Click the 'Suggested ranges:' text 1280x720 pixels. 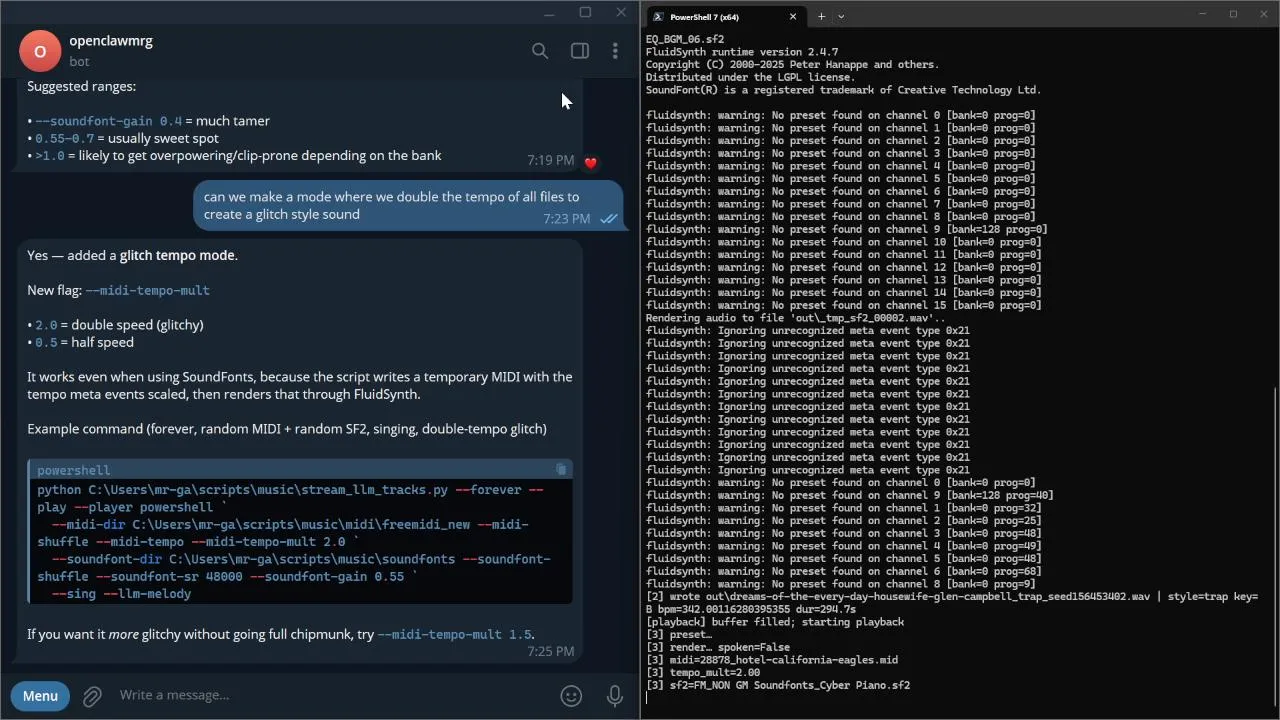81,86
